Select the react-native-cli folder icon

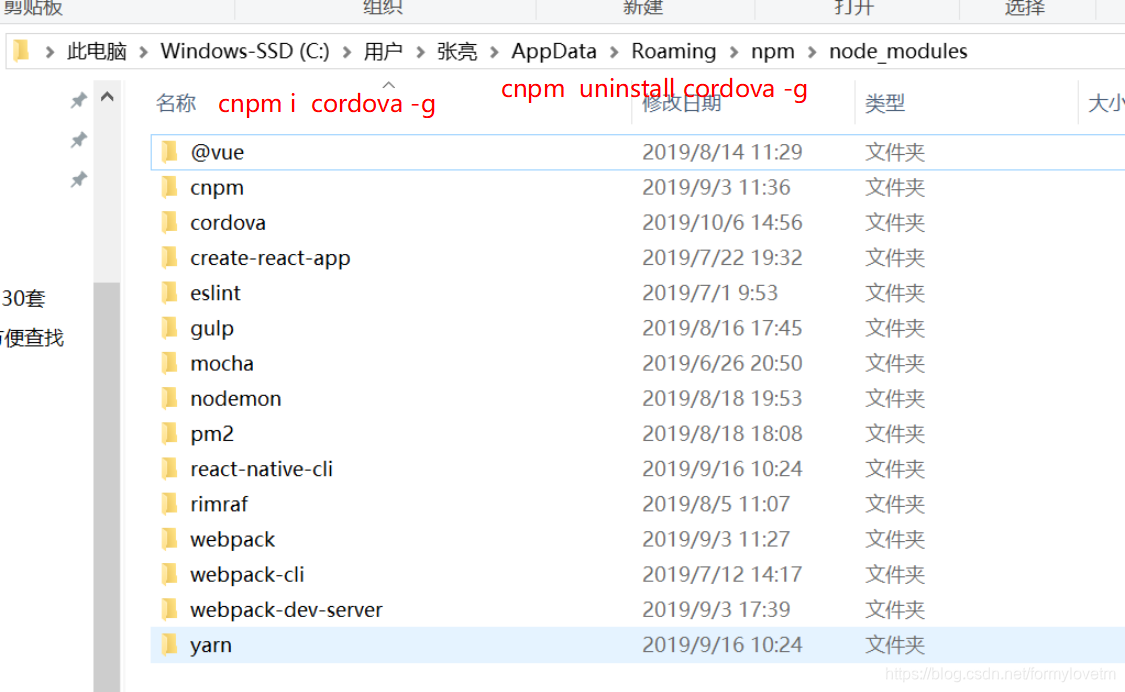coord(170,468)
